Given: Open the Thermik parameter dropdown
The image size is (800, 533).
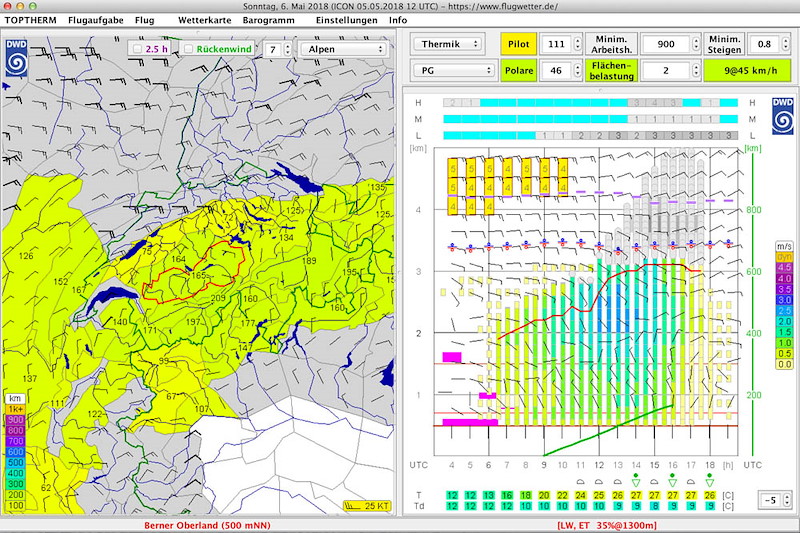Looking at the screenshot, I should [x=447, y=44].
